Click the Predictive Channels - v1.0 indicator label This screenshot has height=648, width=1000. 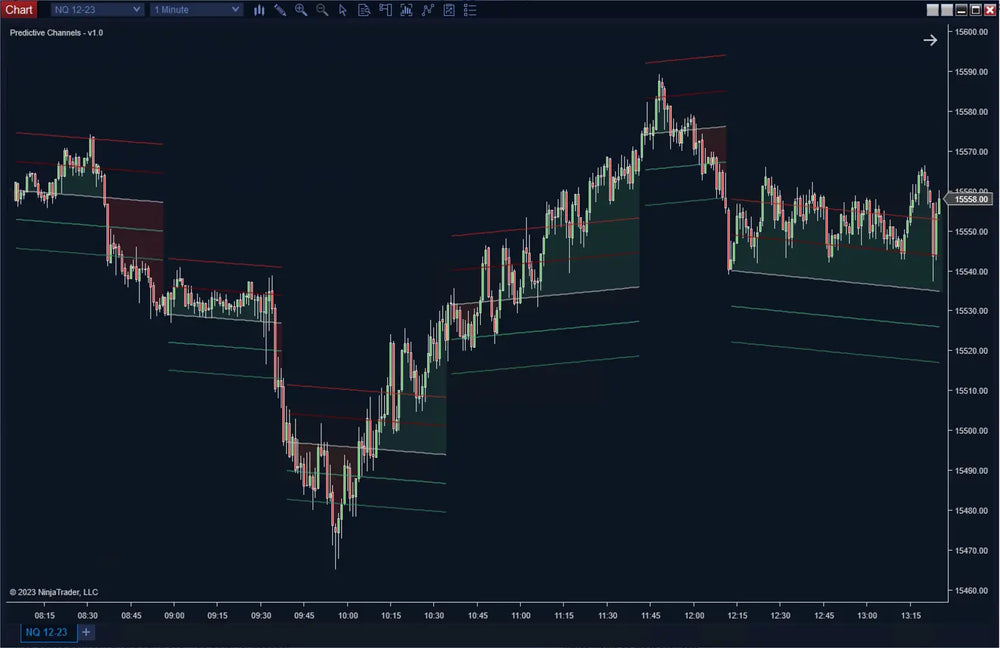coord(56,33)
